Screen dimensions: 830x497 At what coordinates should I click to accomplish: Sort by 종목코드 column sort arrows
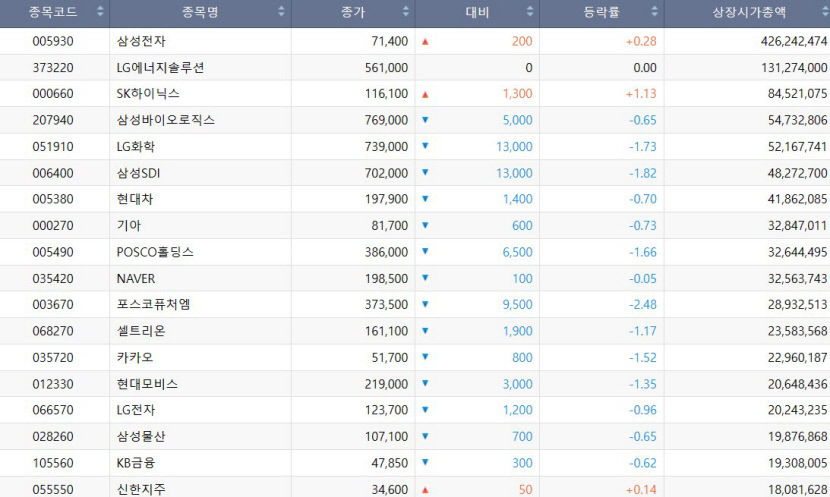100,11
